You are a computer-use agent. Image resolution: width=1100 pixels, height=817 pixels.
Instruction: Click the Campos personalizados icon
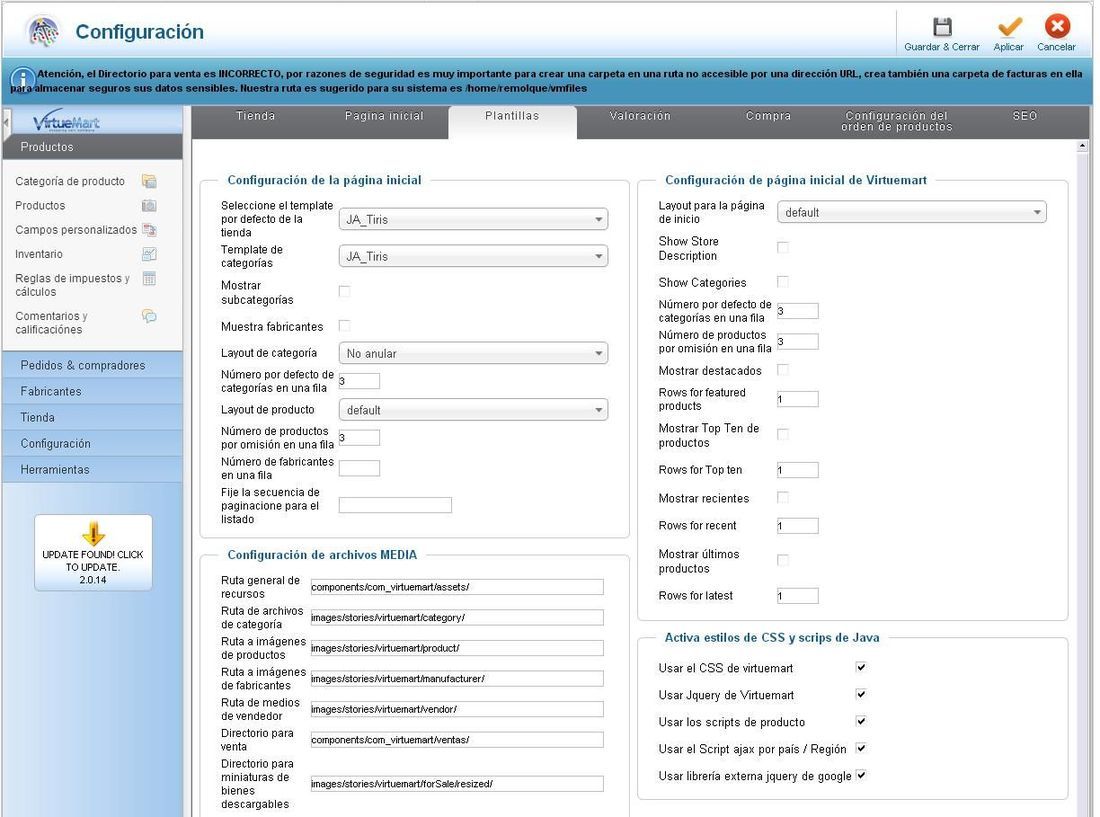149,230
